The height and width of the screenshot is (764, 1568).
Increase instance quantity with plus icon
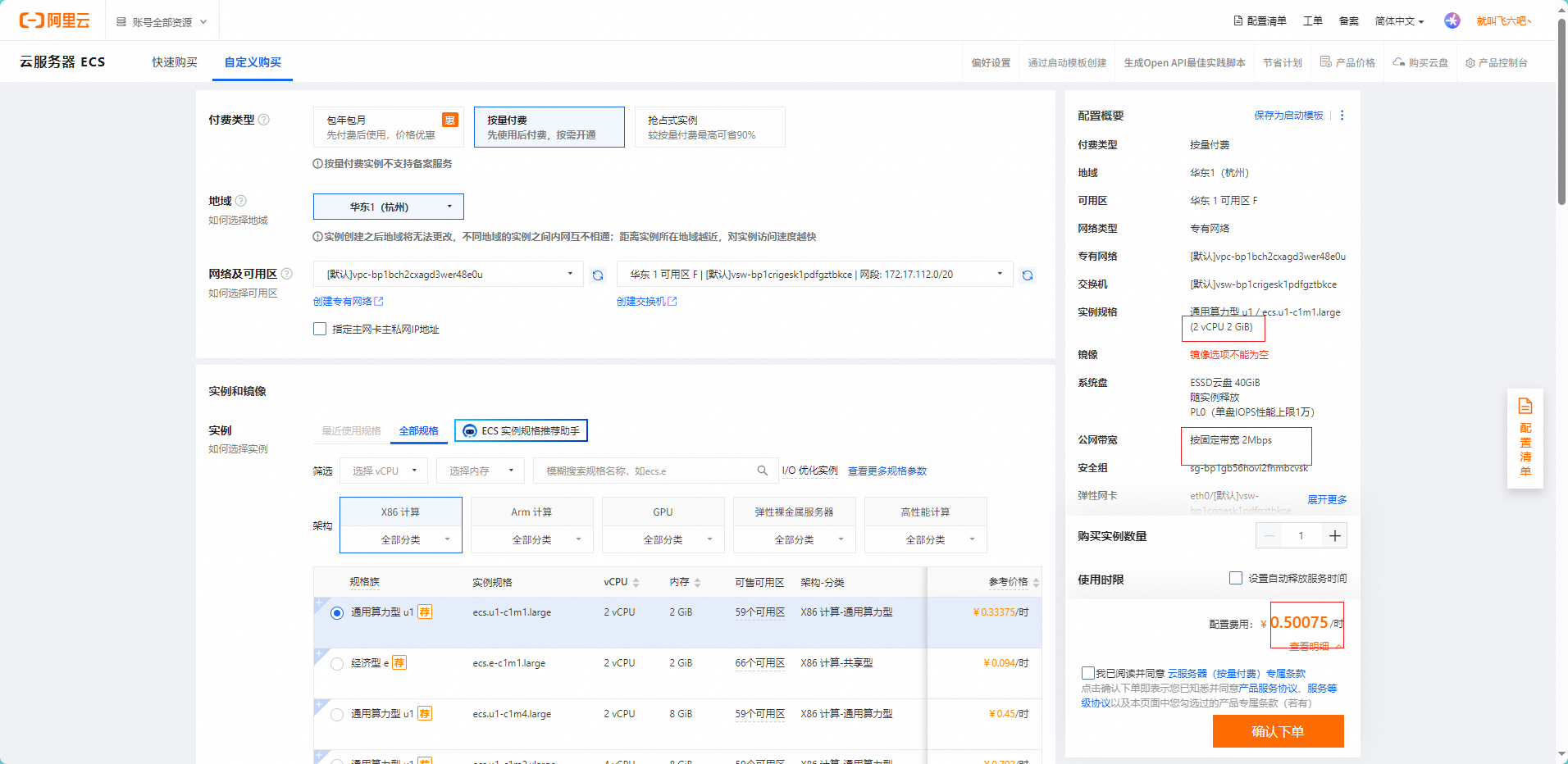[x=1335, y=536]
